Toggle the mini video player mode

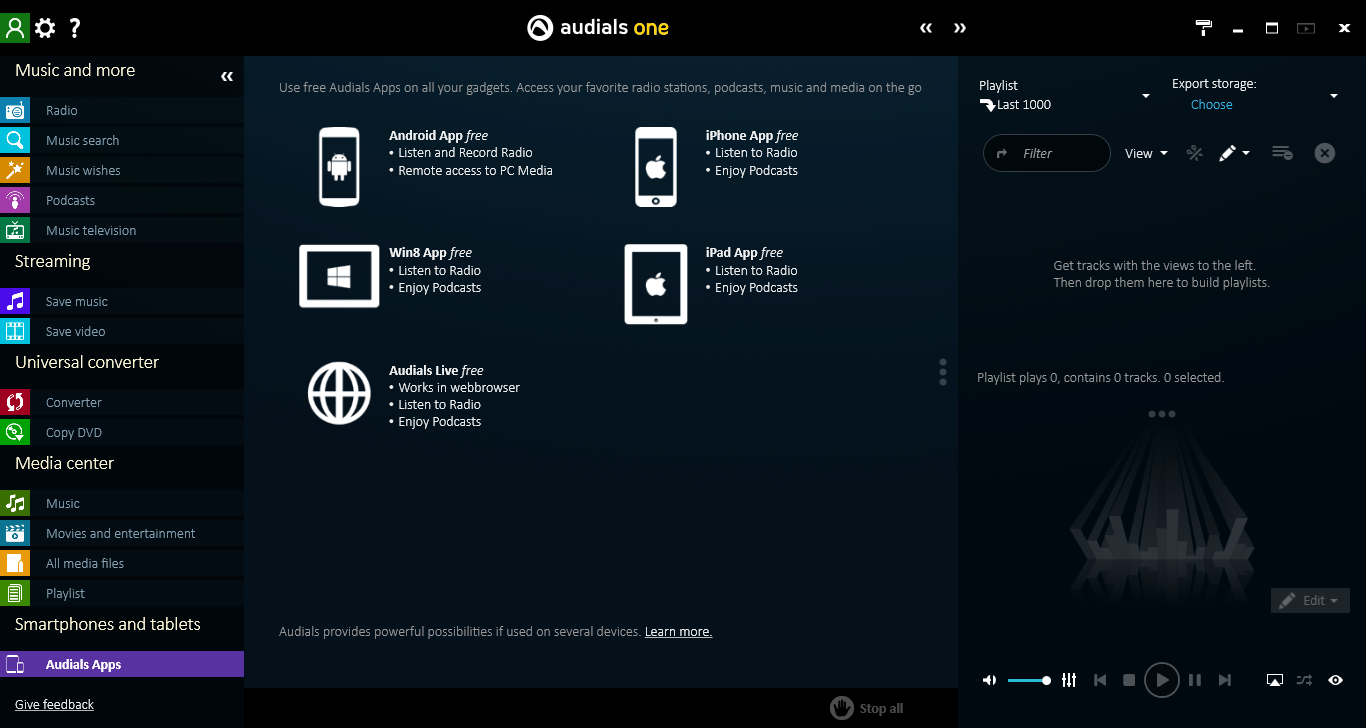[x=1306, y=28]
